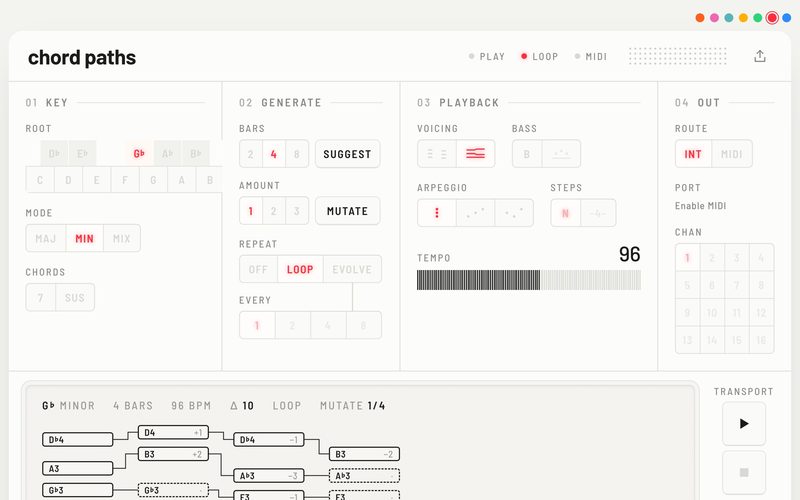The image size is (800, 500).
Task: Click the export share icon
Action: [x=760, y=56]
